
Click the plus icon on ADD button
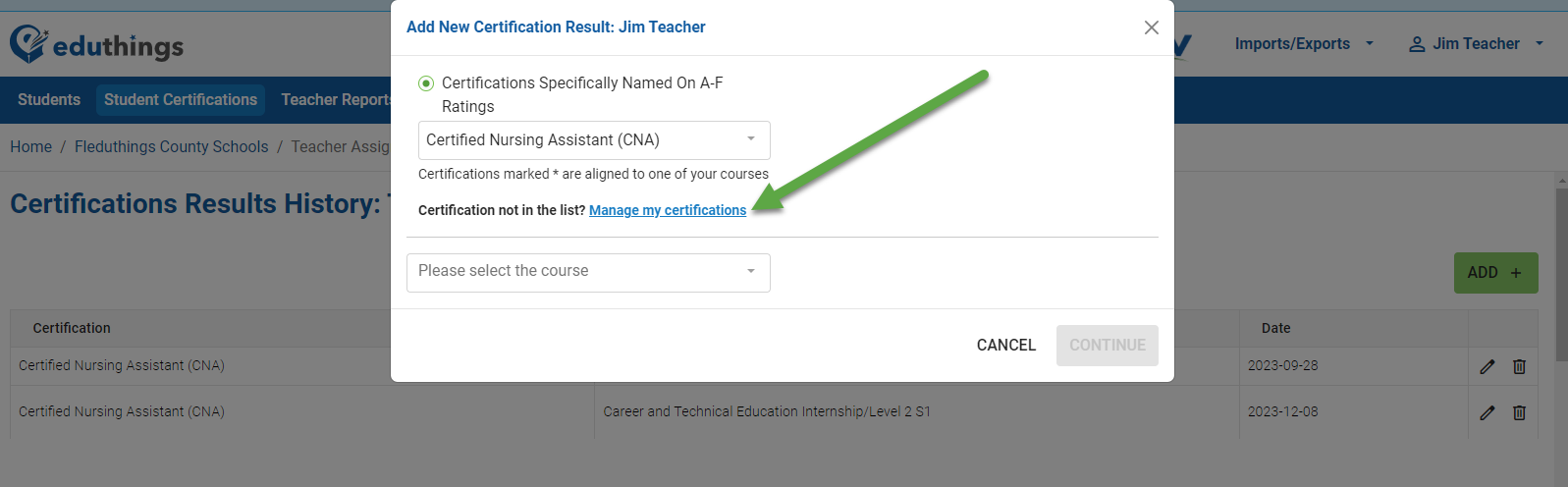click(1516, 273)
